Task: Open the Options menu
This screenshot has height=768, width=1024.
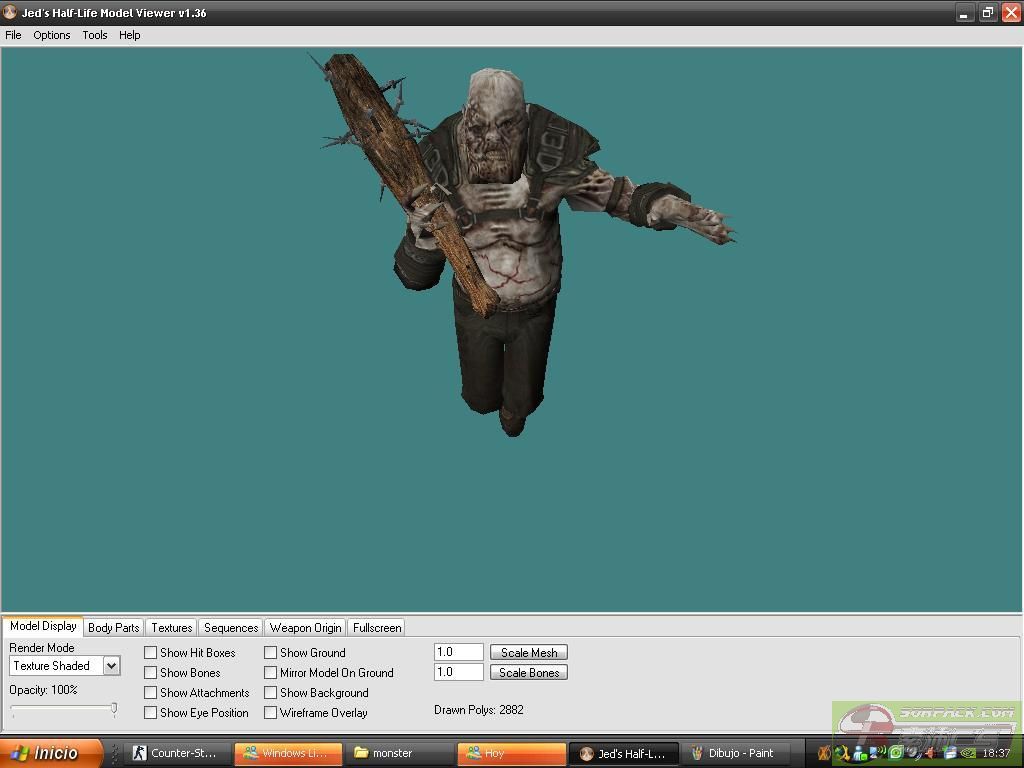Action: [52, 35]
